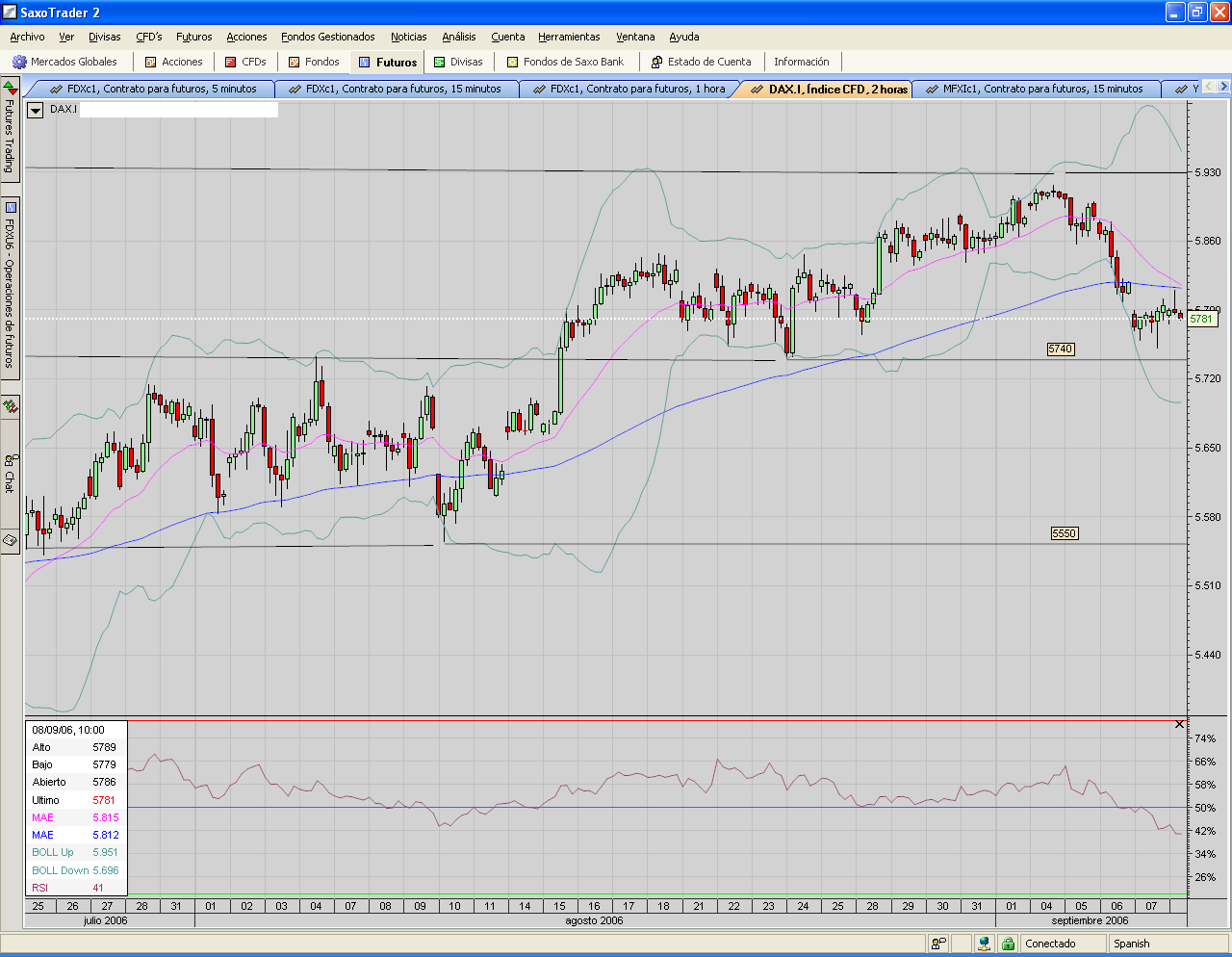
Task: Click chart icon on 5 minutos tab
Action: (x=57, y=89)
